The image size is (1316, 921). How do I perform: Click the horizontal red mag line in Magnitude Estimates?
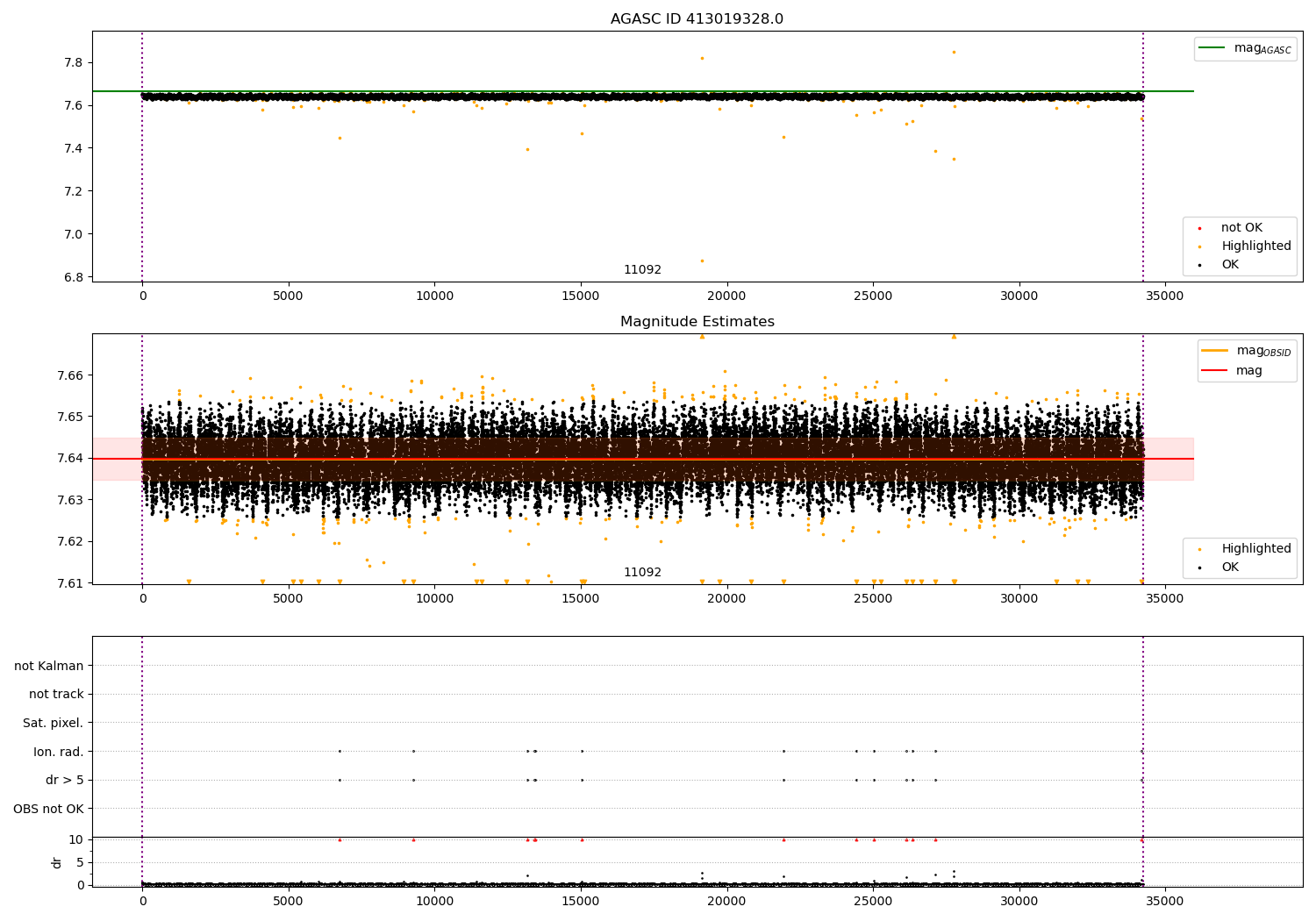pyautogui.click(x=642, y=459)
